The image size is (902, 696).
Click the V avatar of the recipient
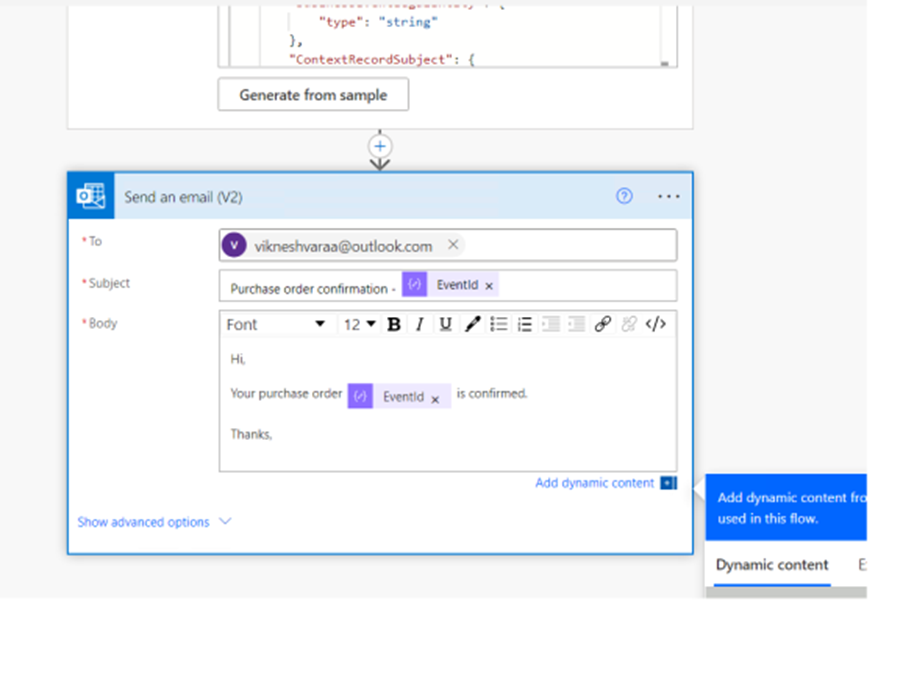click(x=234, y=245)
